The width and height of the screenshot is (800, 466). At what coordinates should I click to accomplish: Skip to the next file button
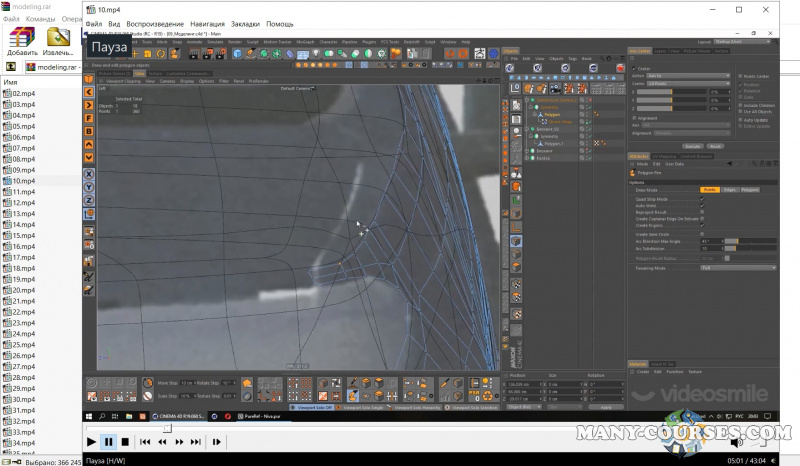pos(197,441)
